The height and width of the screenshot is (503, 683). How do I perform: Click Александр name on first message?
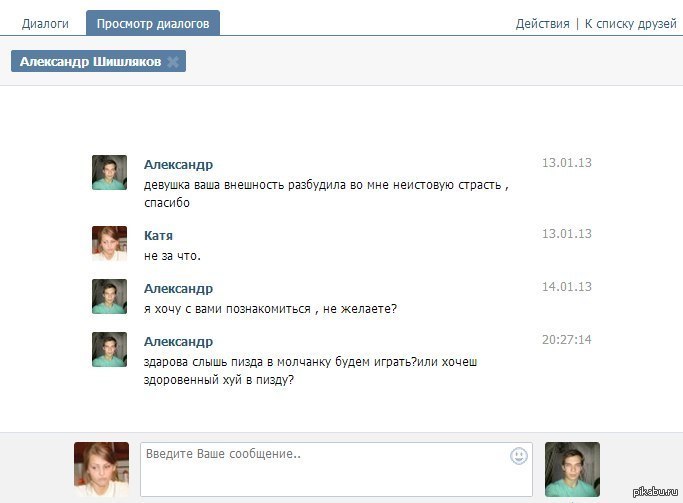(x=178, y=164)
